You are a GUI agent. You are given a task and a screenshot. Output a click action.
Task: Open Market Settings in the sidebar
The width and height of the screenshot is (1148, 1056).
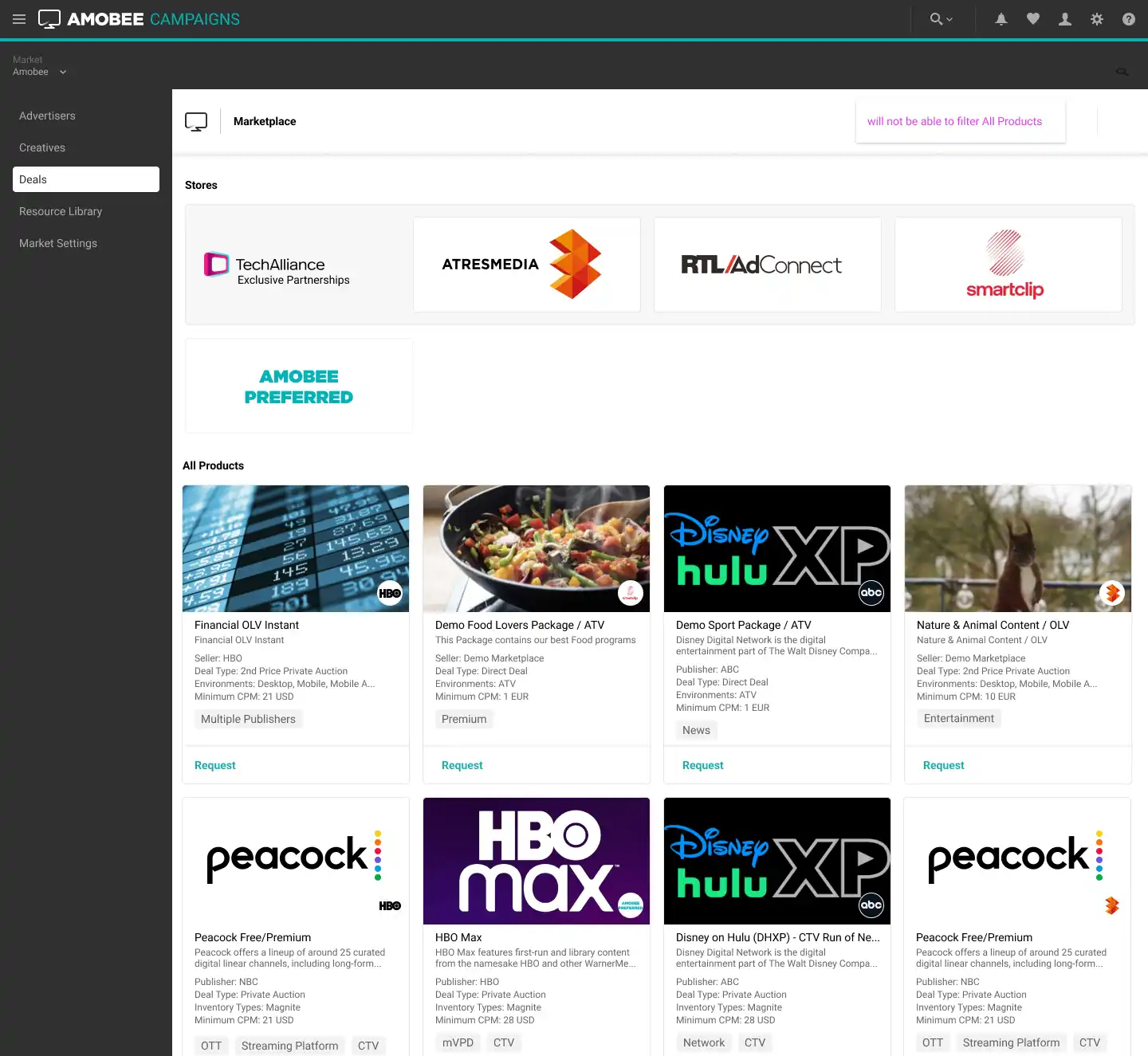pos(57,243)
